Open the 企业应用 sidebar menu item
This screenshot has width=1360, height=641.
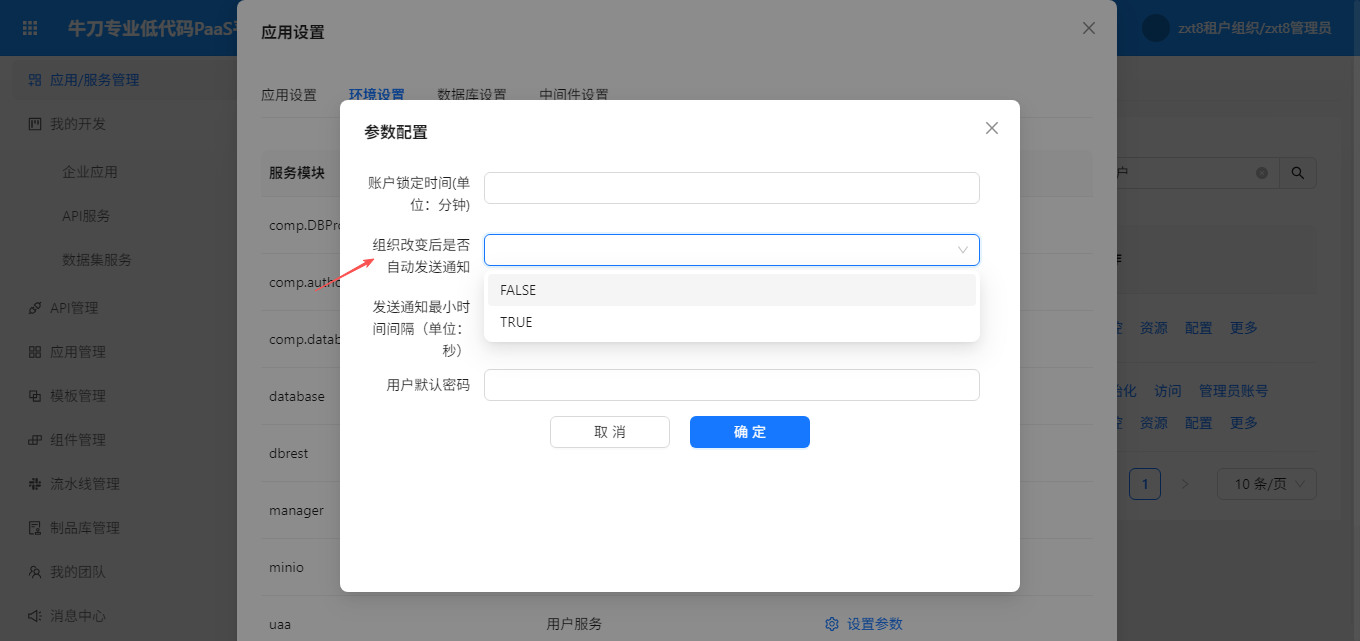tap(90, 172)
